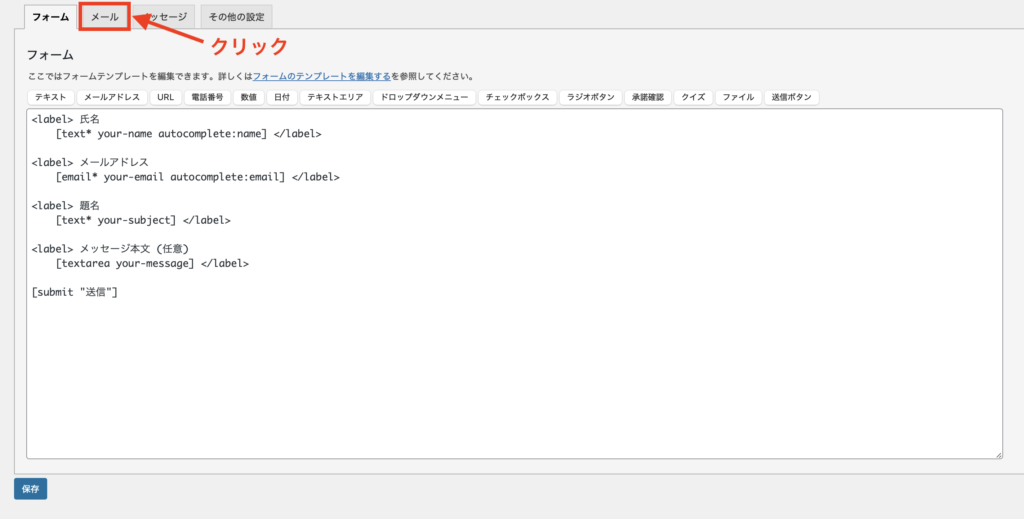This screenshot has height=519, width=1024.
Task: Click the 承諾確認 tag button
Action: pyautogui.click(x=647, y=98)
